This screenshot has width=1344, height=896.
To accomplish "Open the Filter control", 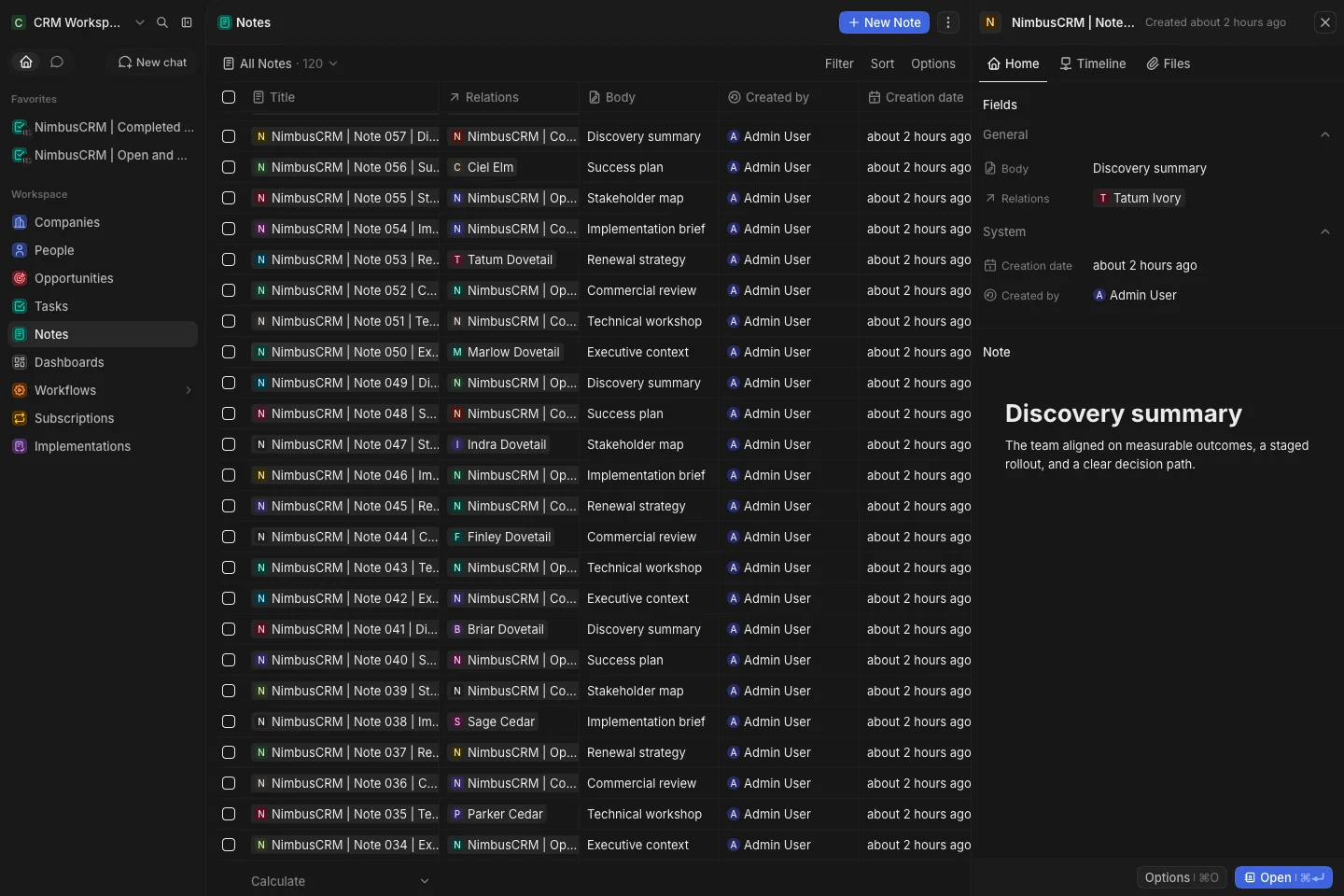I will (x=839, y=63).
